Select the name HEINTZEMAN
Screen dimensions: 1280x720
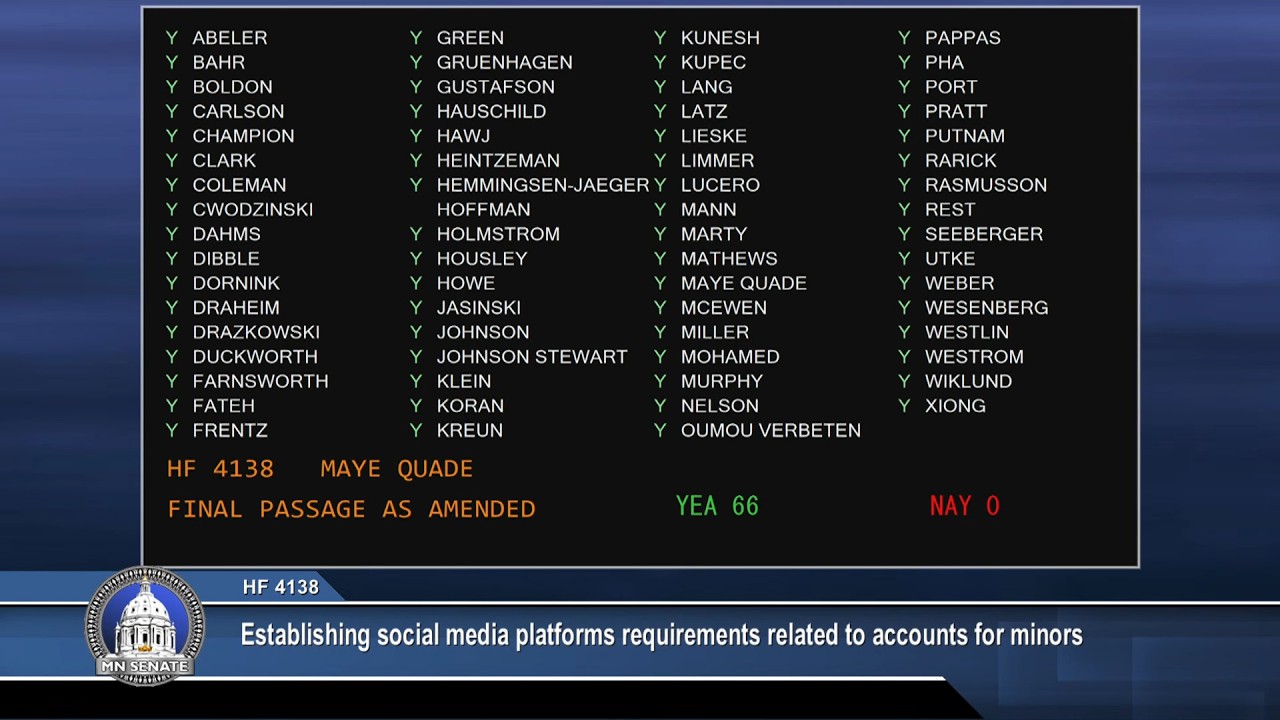click(499, 160)
